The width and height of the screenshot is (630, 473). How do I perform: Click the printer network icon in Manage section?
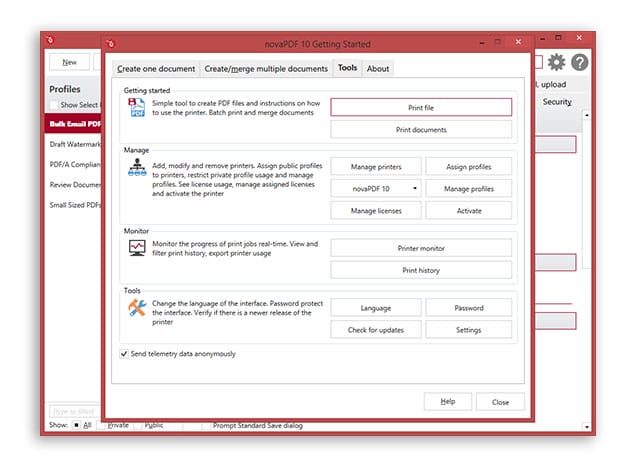pos(137,167)
